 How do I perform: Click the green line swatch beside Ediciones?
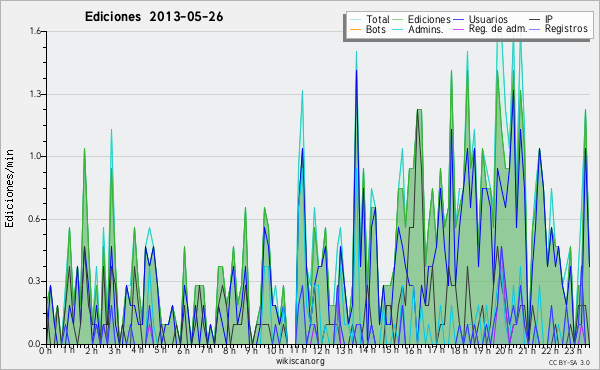tap(398, 20)
